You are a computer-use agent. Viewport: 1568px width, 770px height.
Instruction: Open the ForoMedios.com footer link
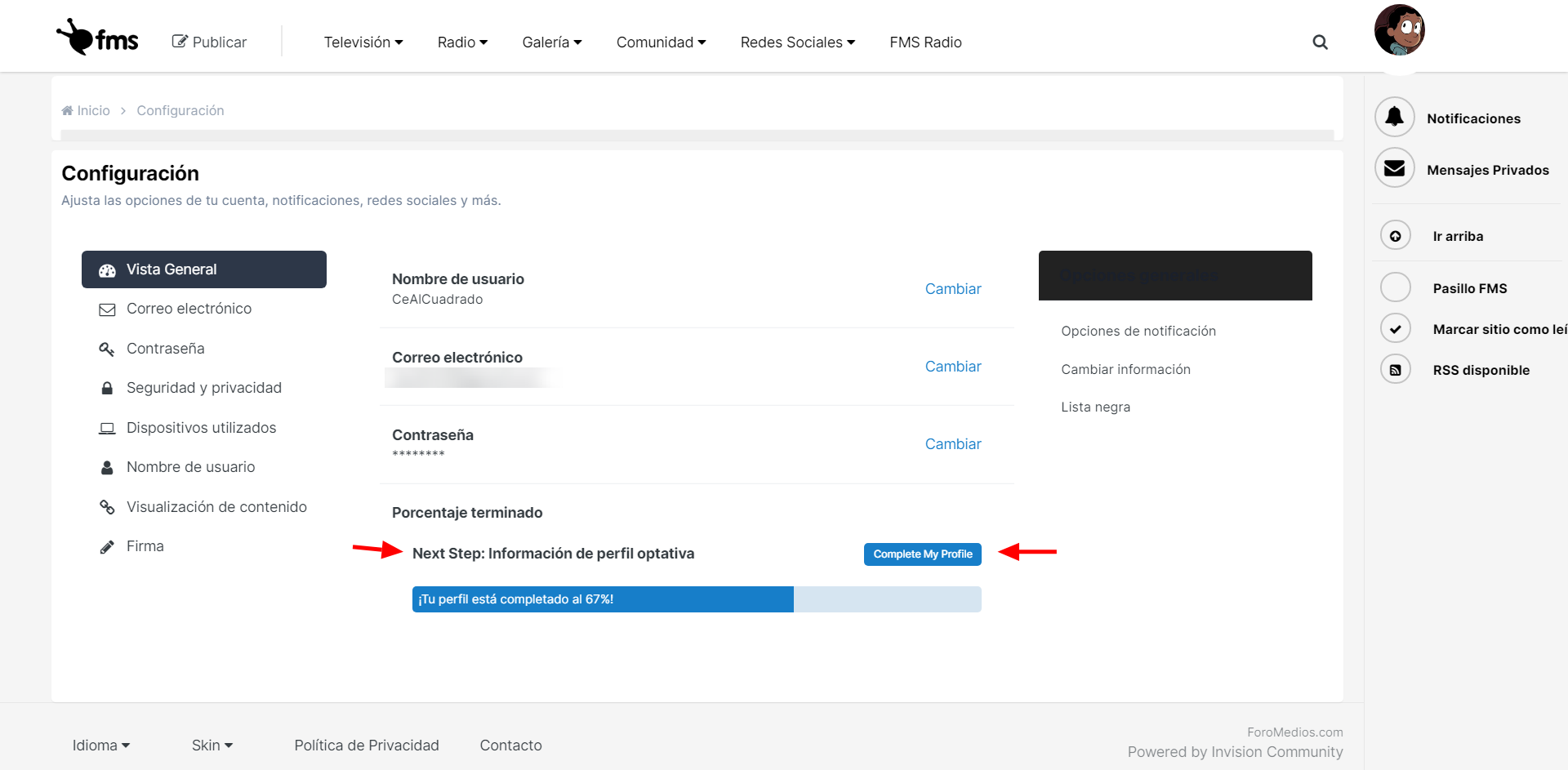coord(1294,732)
